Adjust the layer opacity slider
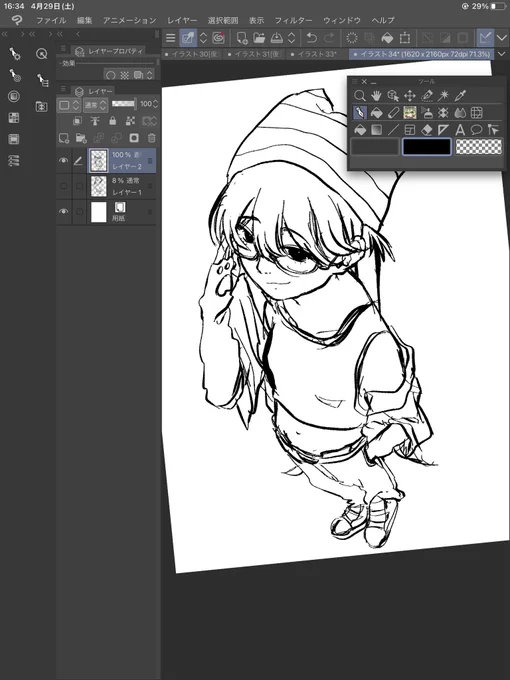 124,104
